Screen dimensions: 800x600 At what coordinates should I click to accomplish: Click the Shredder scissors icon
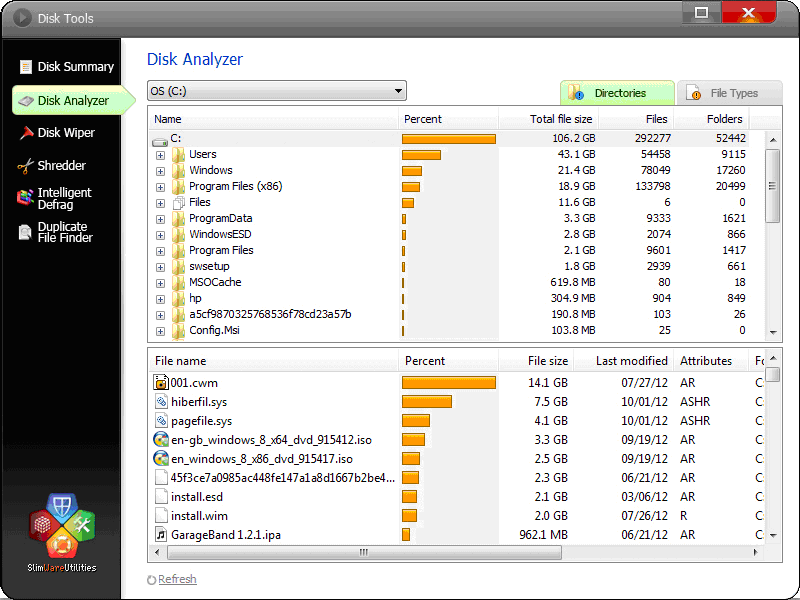[x=25, y=166]
